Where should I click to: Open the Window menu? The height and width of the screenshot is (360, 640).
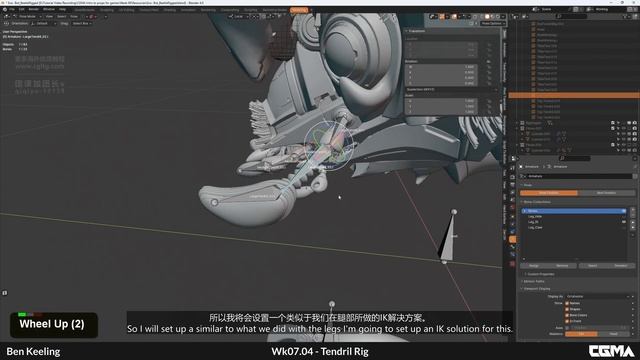point(49,9)
